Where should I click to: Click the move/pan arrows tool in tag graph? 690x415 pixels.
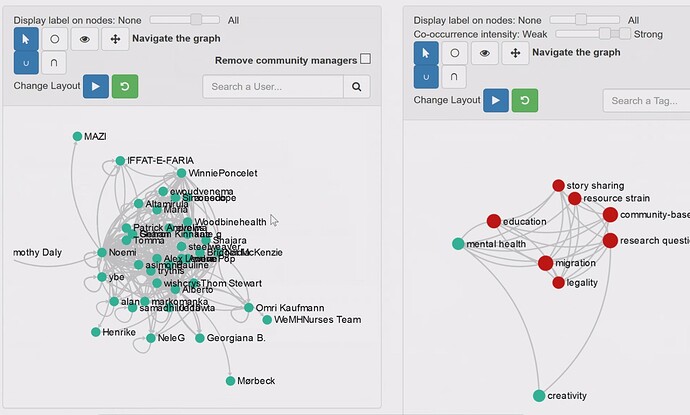click(x=515, y=53)
